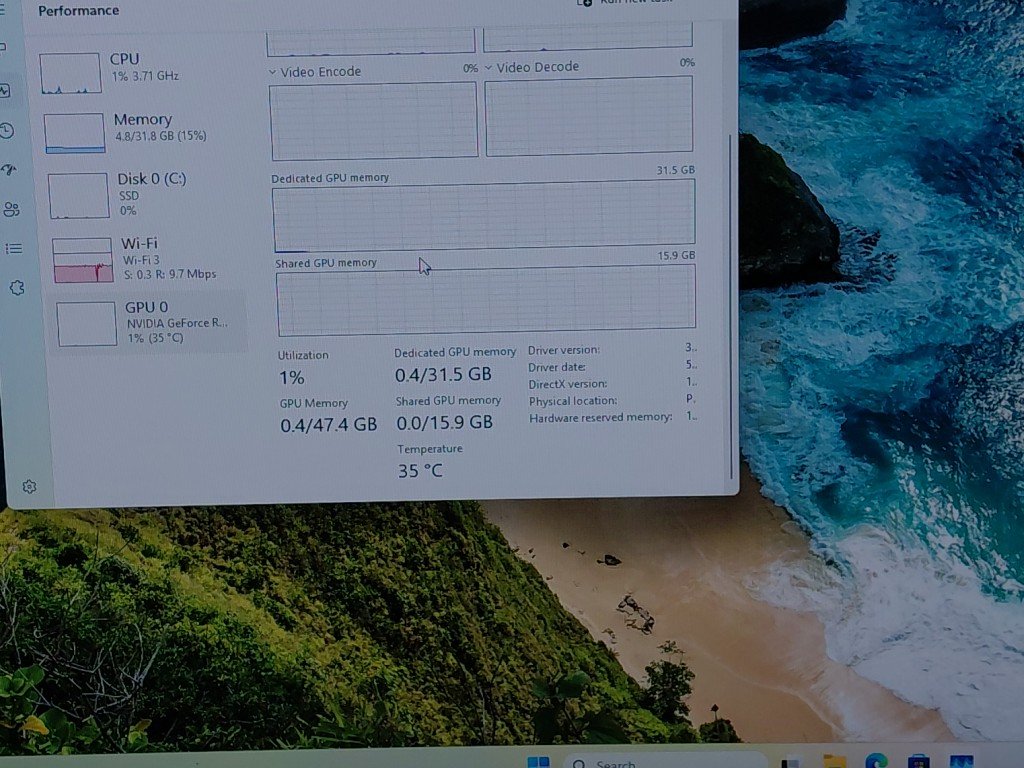Viewport: 1024px width, 768px height.
Task: Click the Dedicated GPU memory graph
Action: coord(483,216)
